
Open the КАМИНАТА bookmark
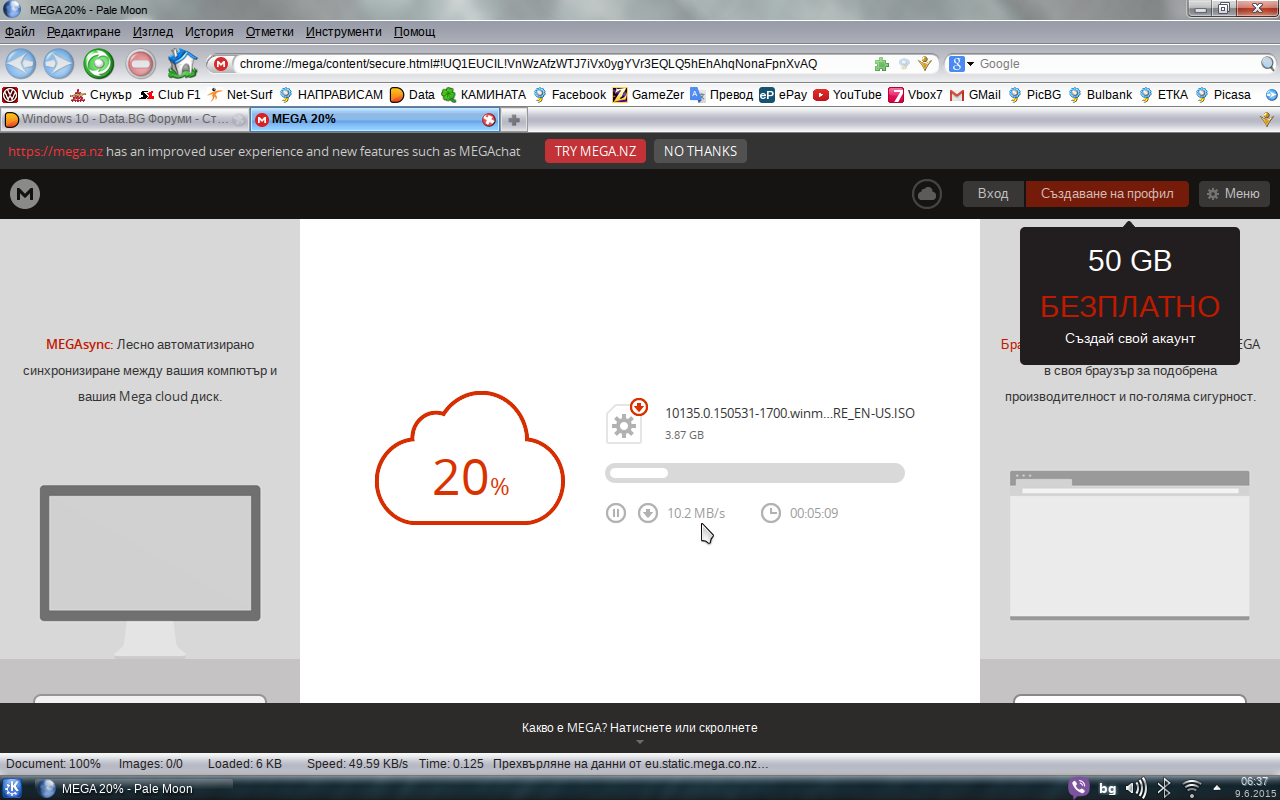pos(484,95)
